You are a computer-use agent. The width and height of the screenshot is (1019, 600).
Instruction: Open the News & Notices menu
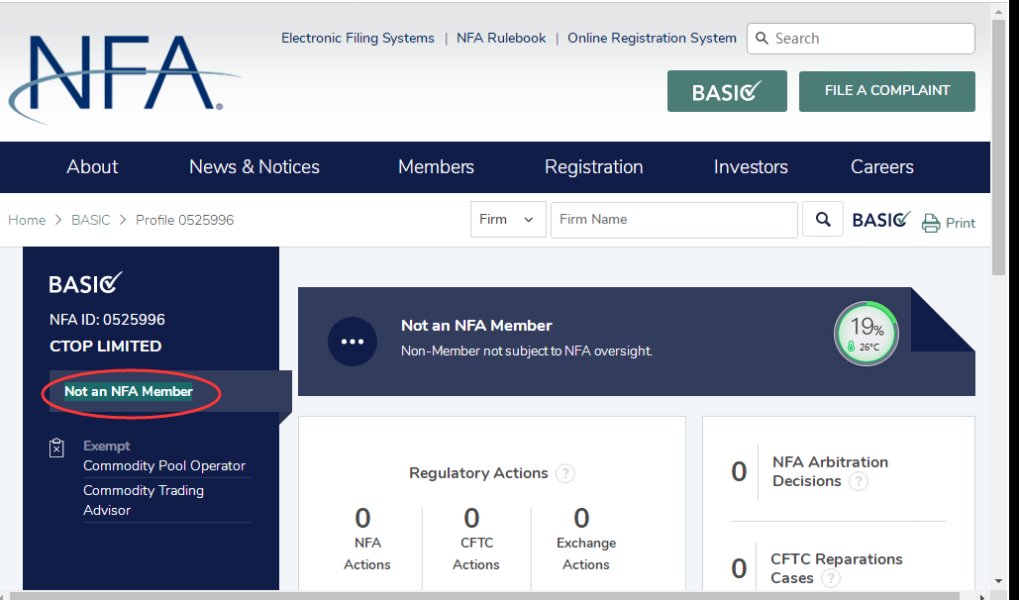254,167
